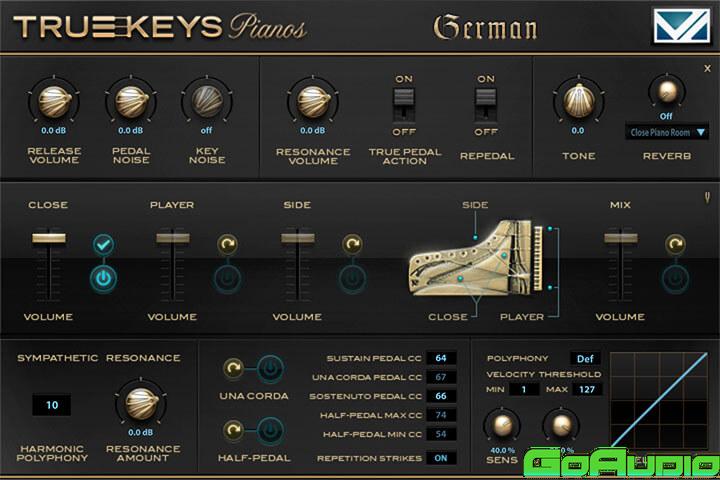Image resolution: width=720 pixels, height=480 pixels.
Task: Toggle the Una Corda power button
Action: (x=270, y=368)
